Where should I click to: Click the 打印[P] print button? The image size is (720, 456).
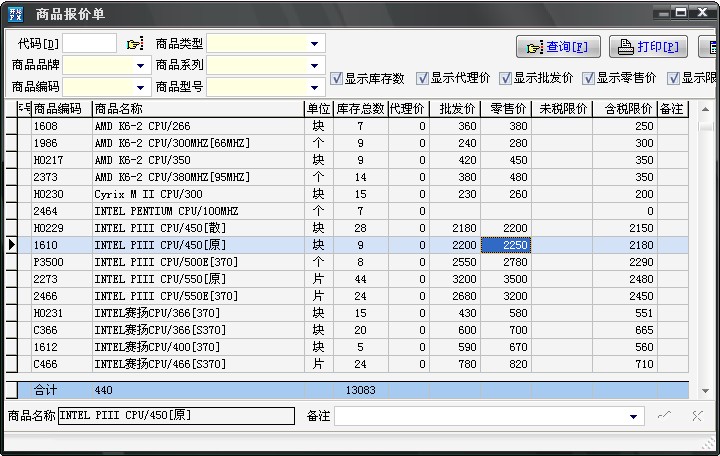[x=648, y=46]
